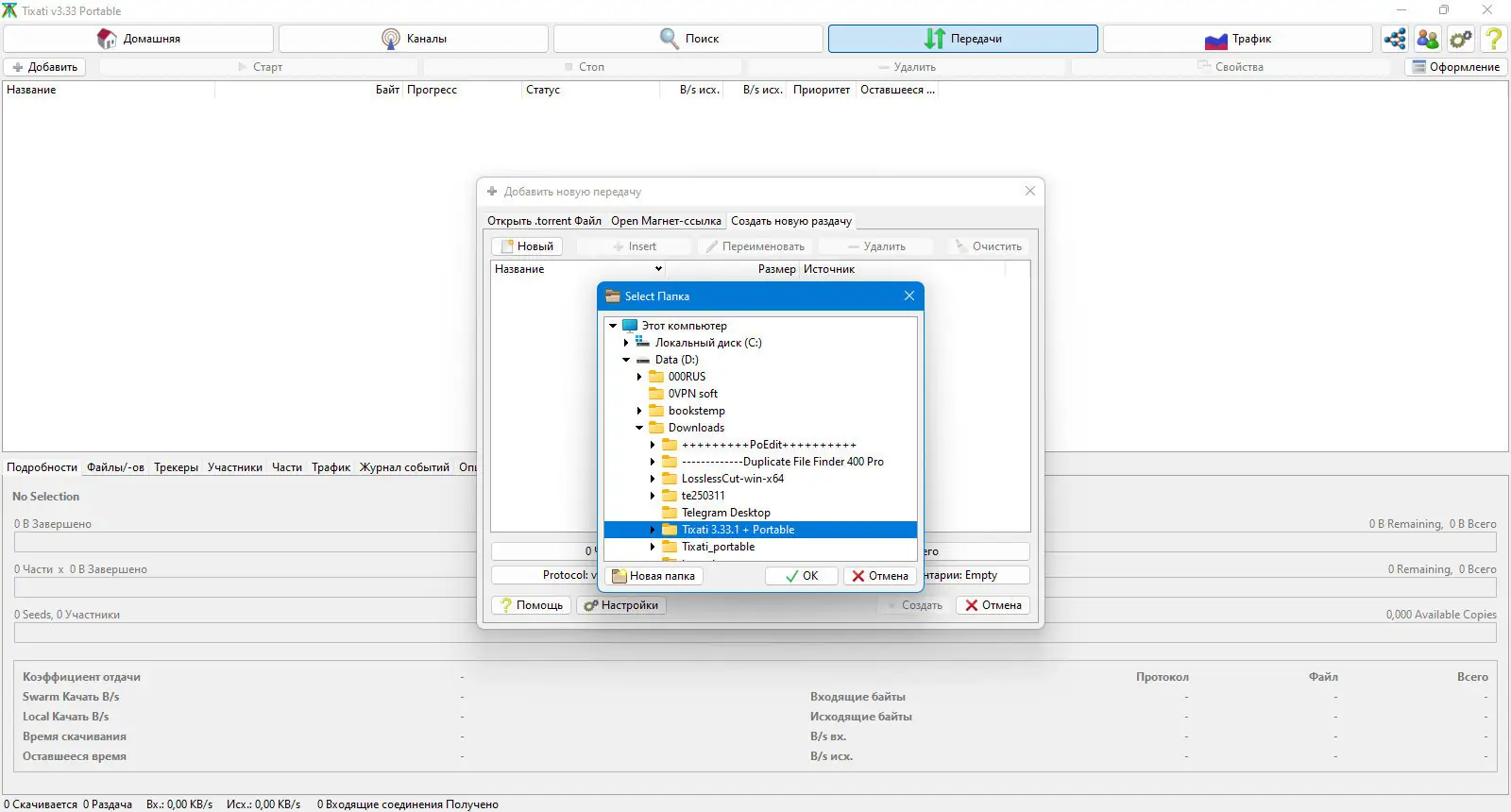This screenshot has height=812, width=1511.
Task: Select the te250311 folder icon
Action: click(x=670, y=496)
